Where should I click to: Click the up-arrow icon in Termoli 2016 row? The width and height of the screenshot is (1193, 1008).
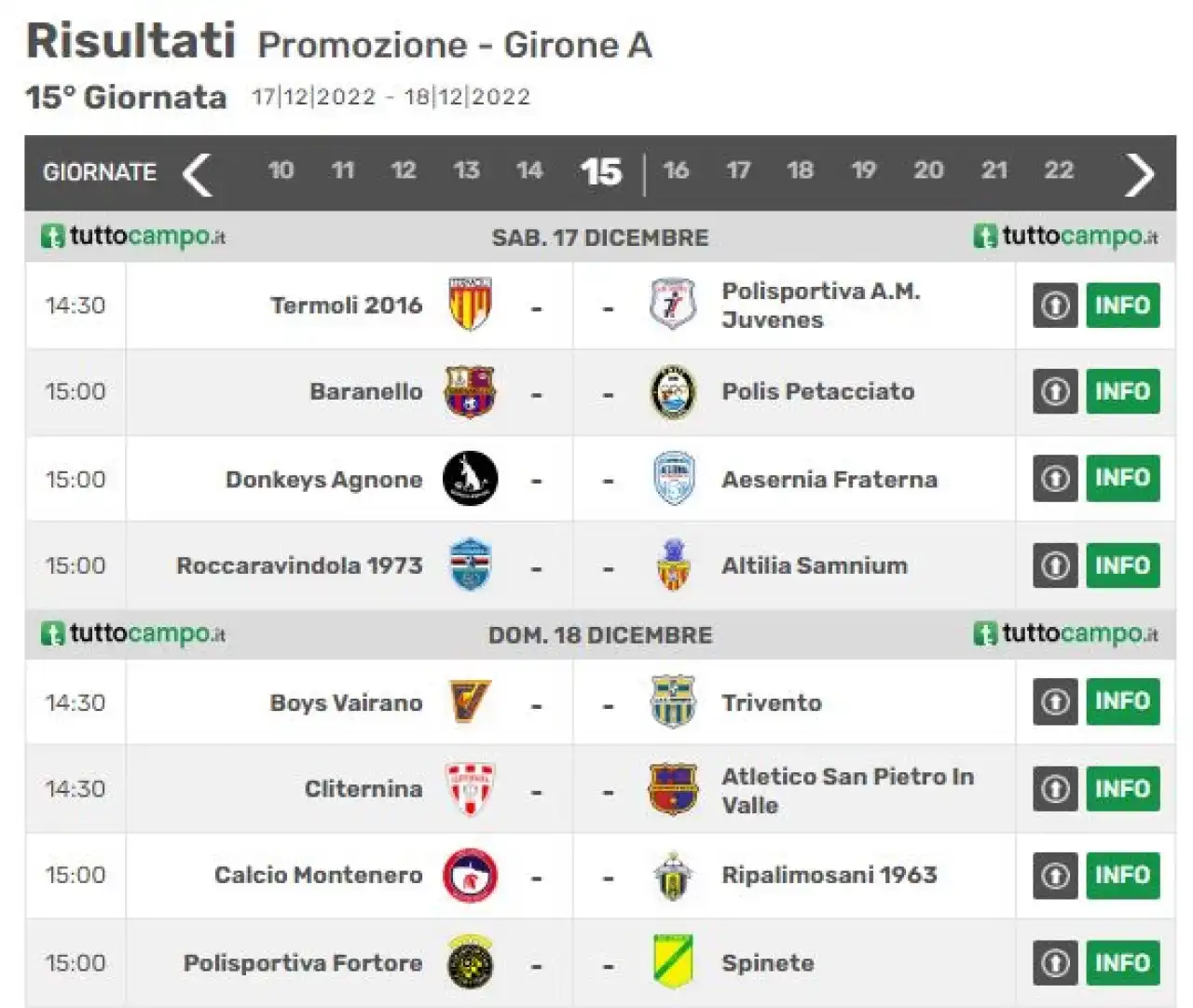1055,305
